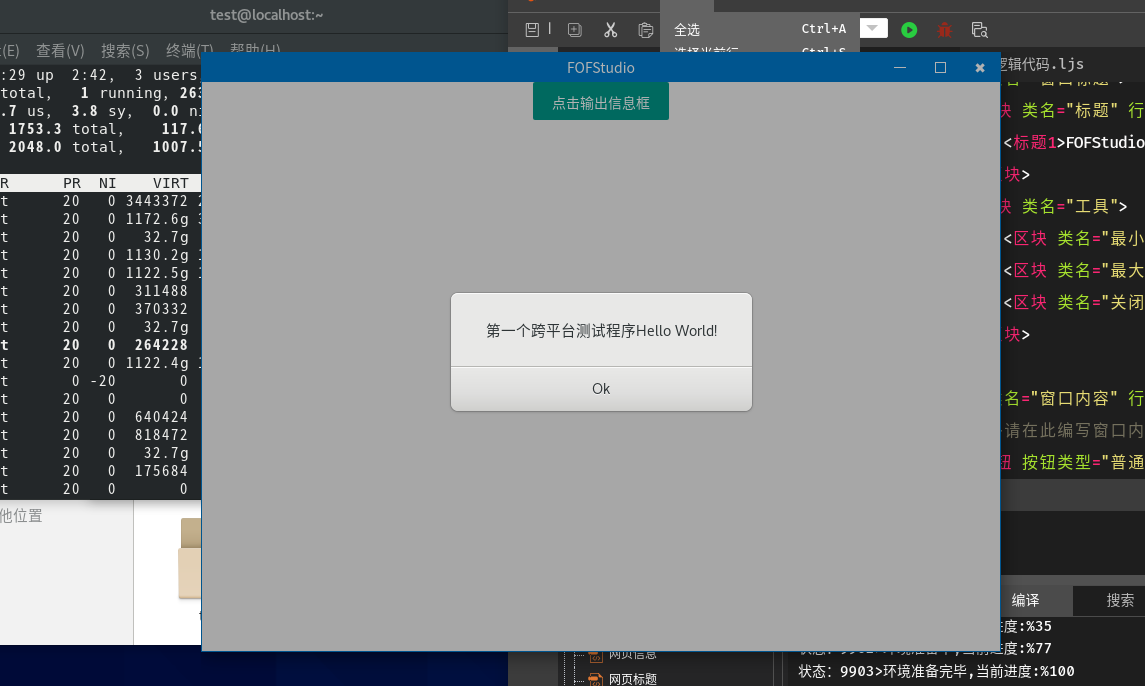Open the 终端(T) menu in the terminal
Screen dimensions: 1145x686
189,50
